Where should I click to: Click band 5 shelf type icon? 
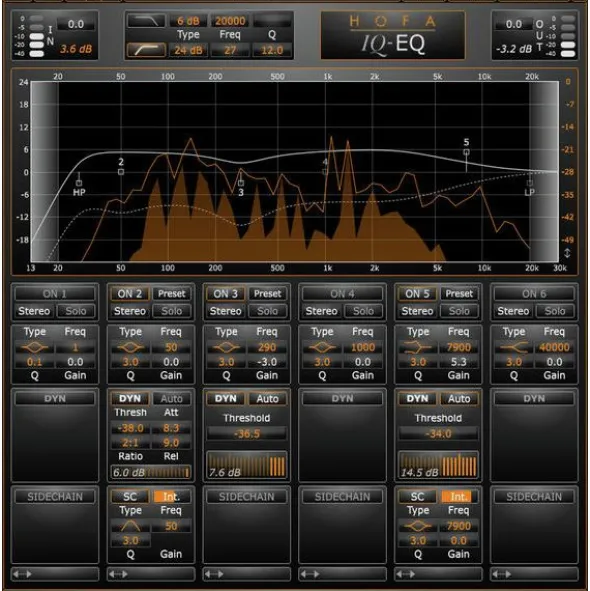418,347
